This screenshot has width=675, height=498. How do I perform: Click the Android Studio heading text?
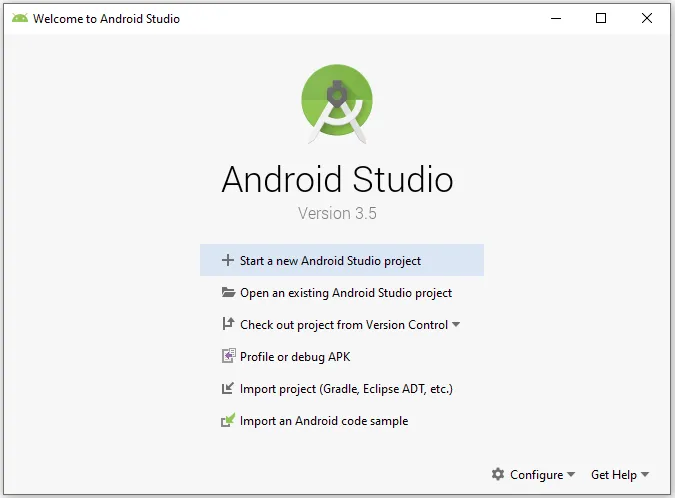[x=338, y=179]
